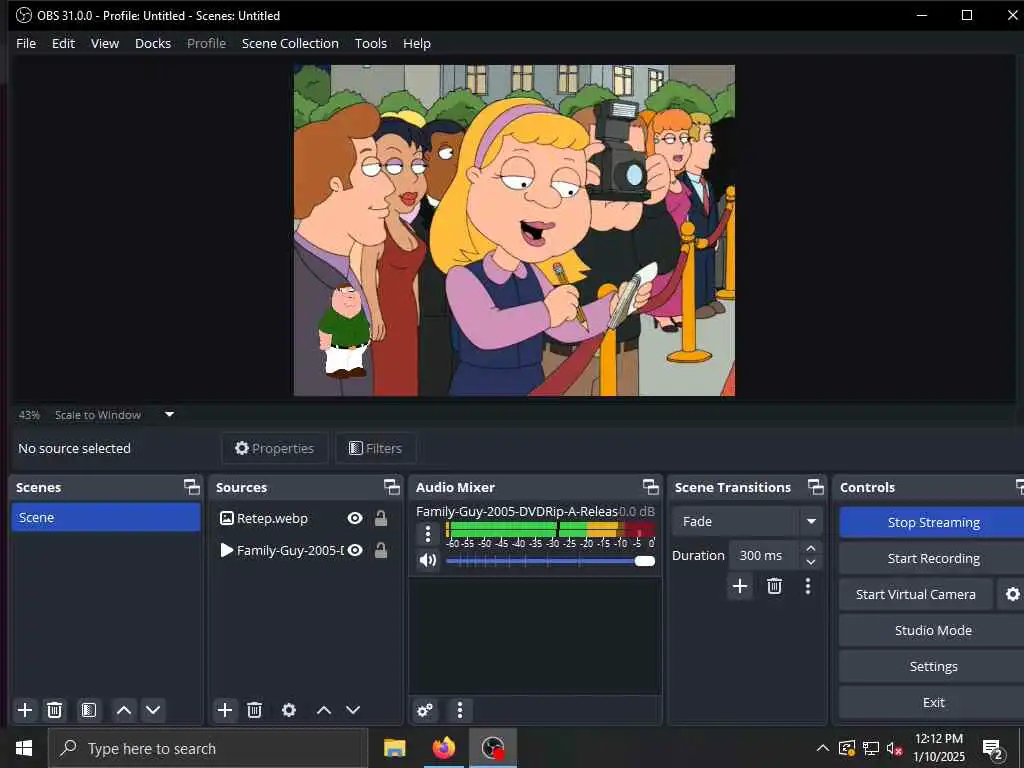This screenshot has height=768, width=1024.
Task: Open Audio Mixer menu at dock bottom
Action: point(460,710)
